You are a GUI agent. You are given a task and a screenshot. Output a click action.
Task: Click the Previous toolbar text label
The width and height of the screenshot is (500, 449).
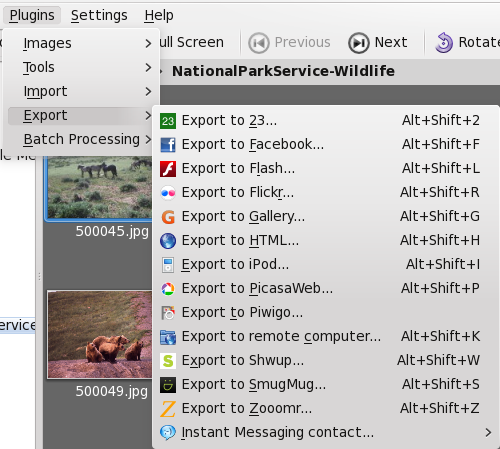click(303, 42)
